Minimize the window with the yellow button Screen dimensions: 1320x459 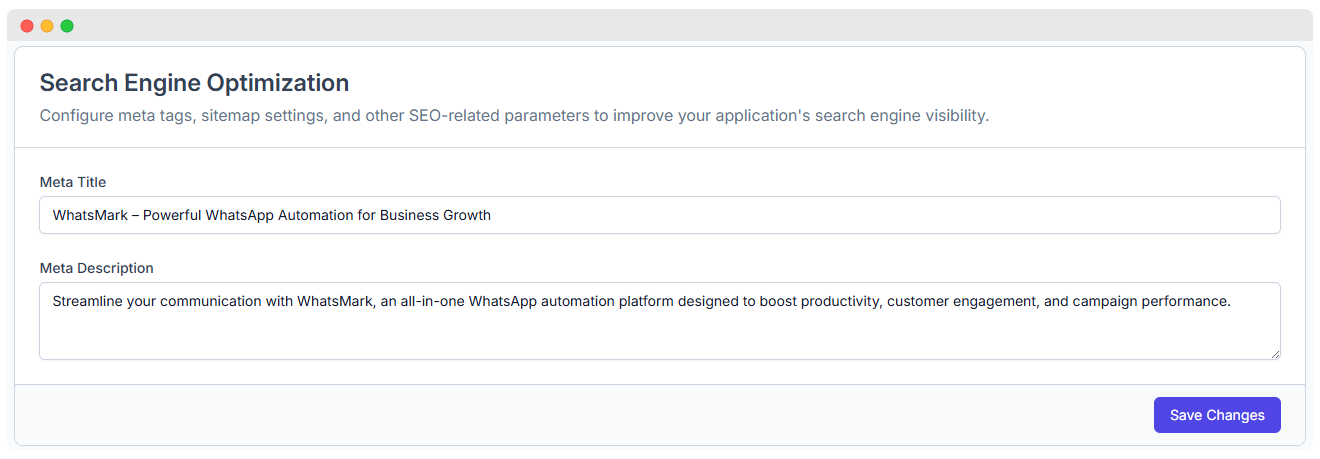point(47,26)
